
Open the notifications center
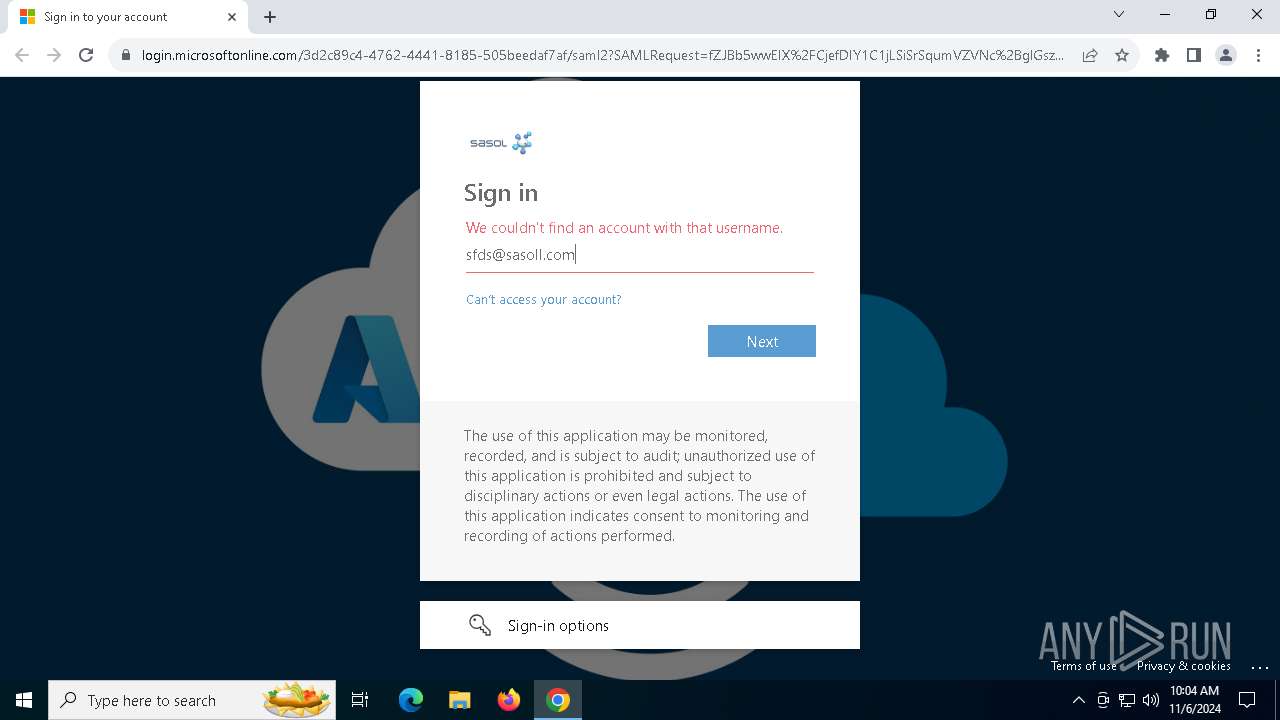[x=1247, y=700]
